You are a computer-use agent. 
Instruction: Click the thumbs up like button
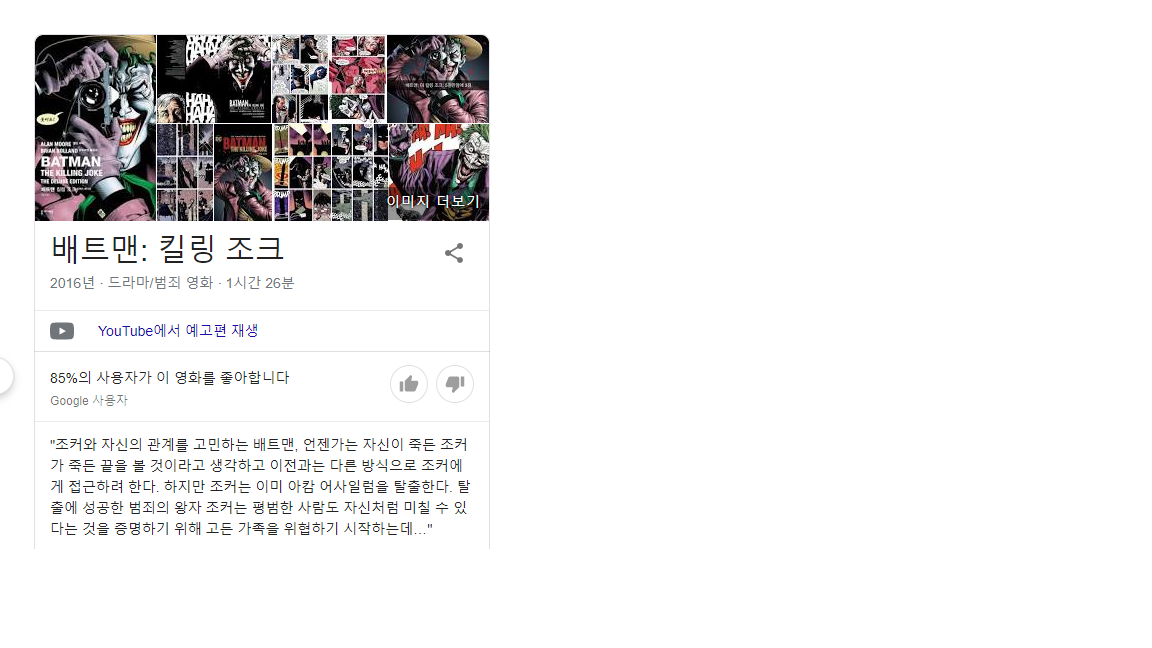(x=408, y=384)
